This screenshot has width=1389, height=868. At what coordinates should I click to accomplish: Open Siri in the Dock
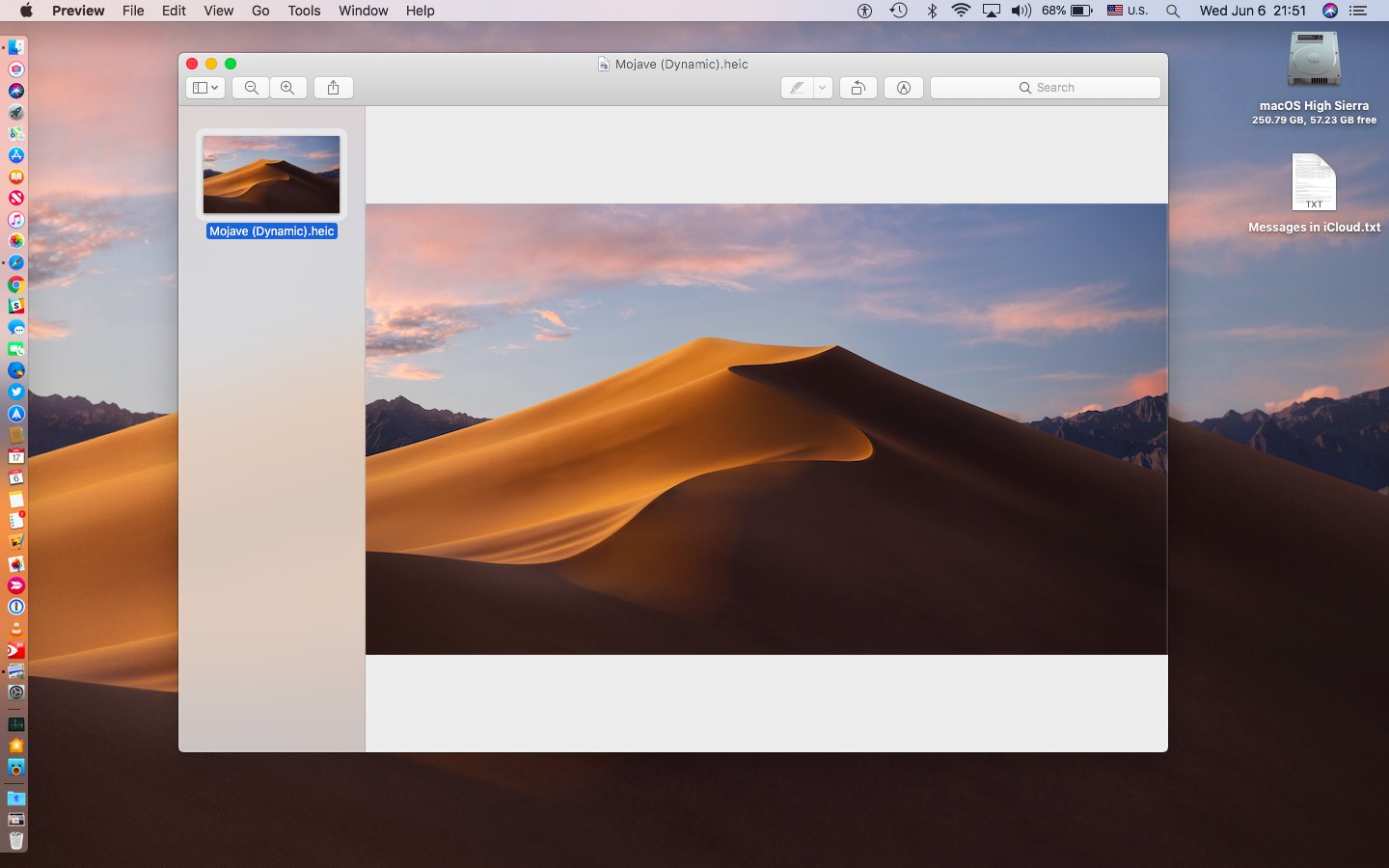pyautogui.click(x=16, y=91)
